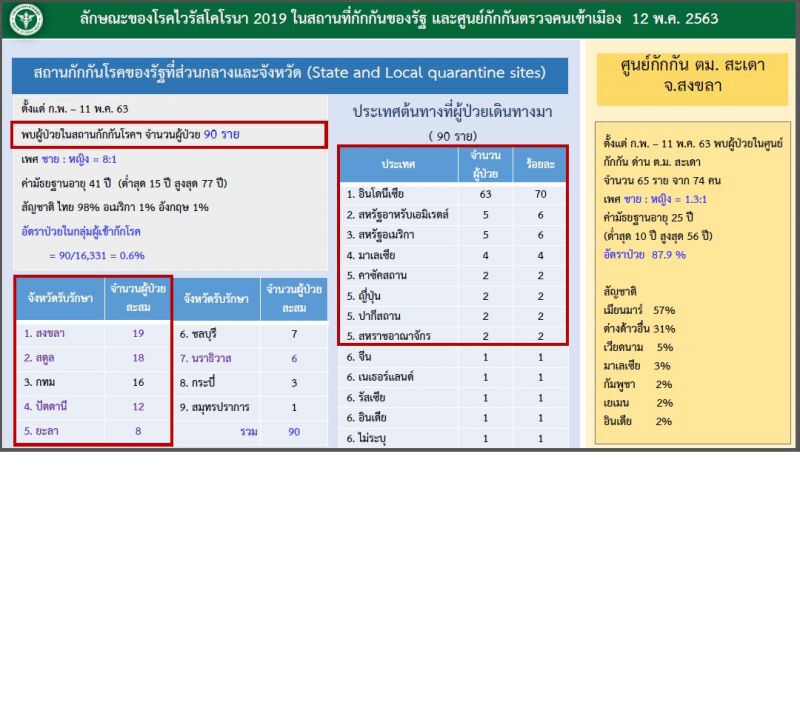Click percentage '70' for อินโดนีเซีย

tap(540, 194)
